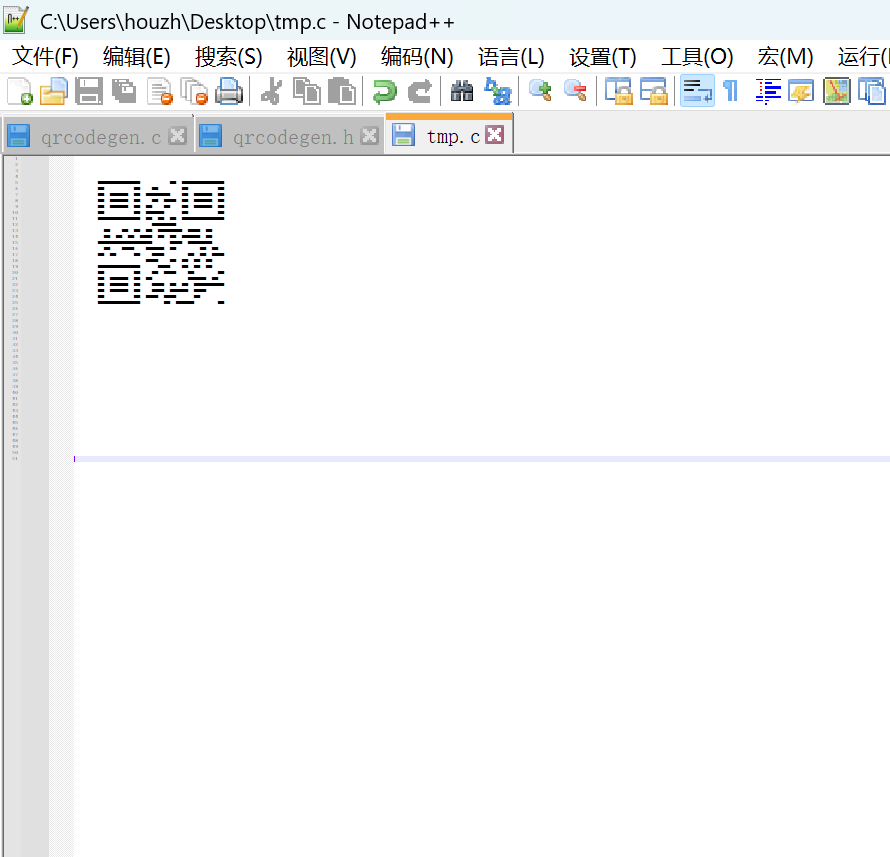
Task: Paste from clipboard with the toolbar icon
Action: click(x=342, y=91)
